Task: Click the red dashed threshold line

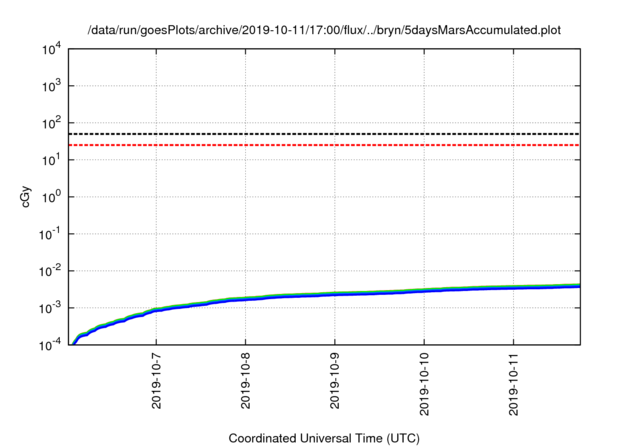Action: [x=324, y=145]
